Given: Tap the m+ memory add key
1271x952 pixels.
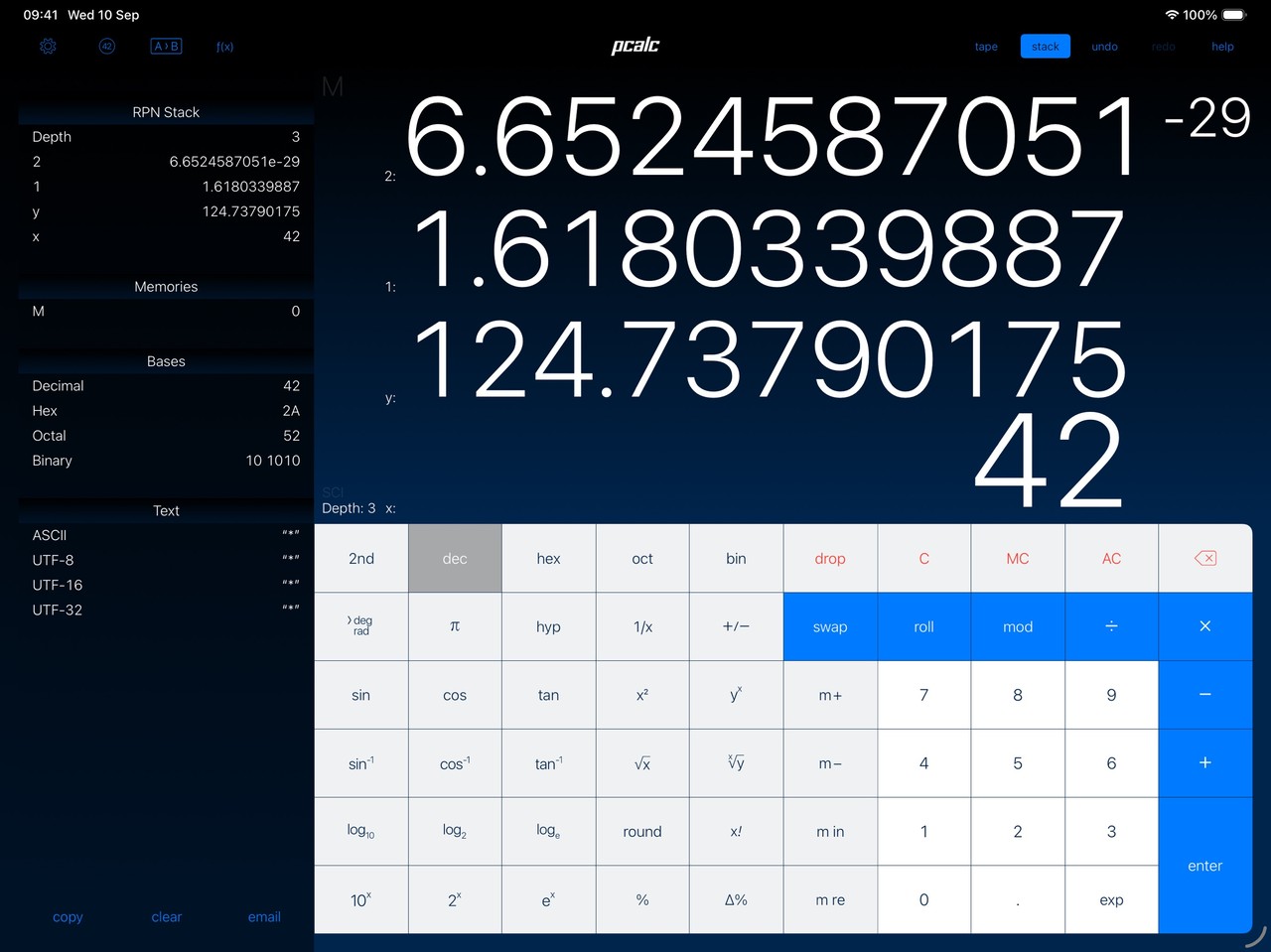Looking at the screenshot, I should pos(830,695).
